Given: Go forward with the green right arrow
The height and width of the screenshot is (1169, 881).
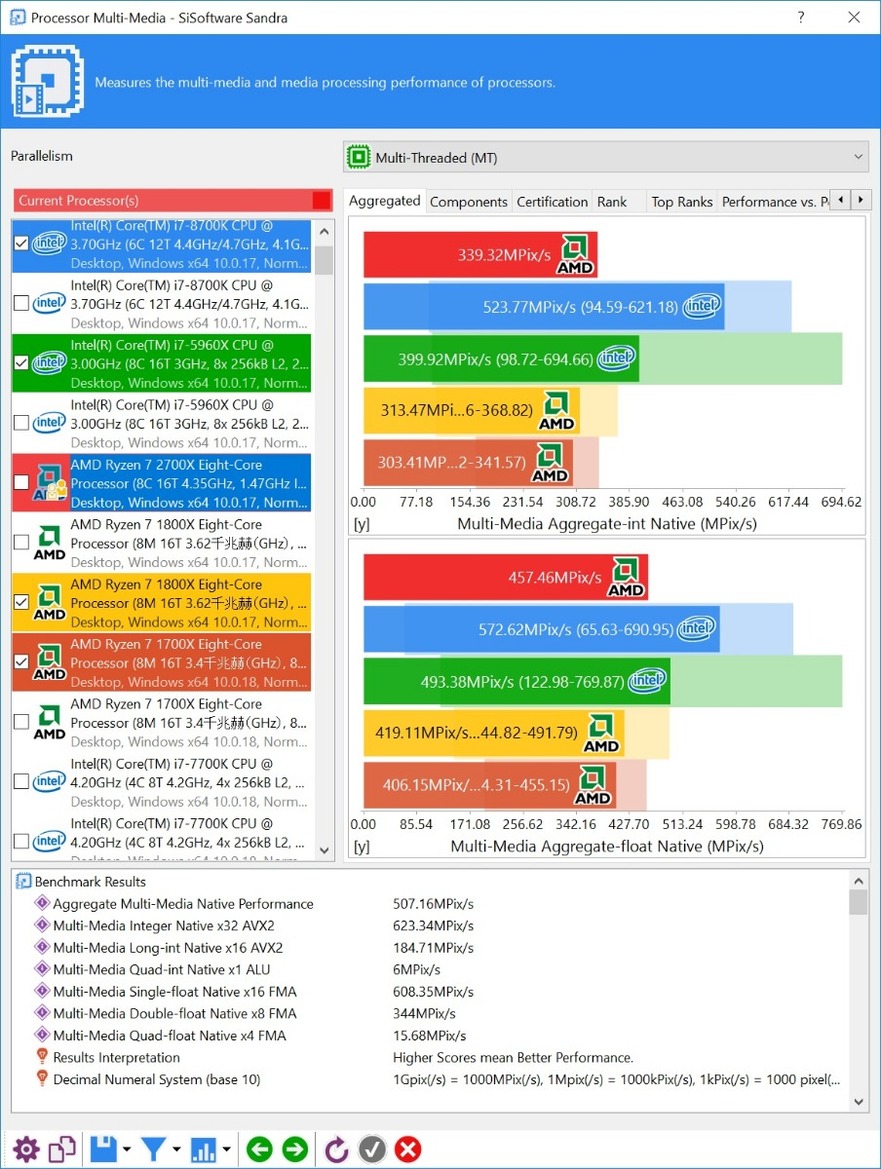Looking at the screenshot, I should click(295, 1149).
